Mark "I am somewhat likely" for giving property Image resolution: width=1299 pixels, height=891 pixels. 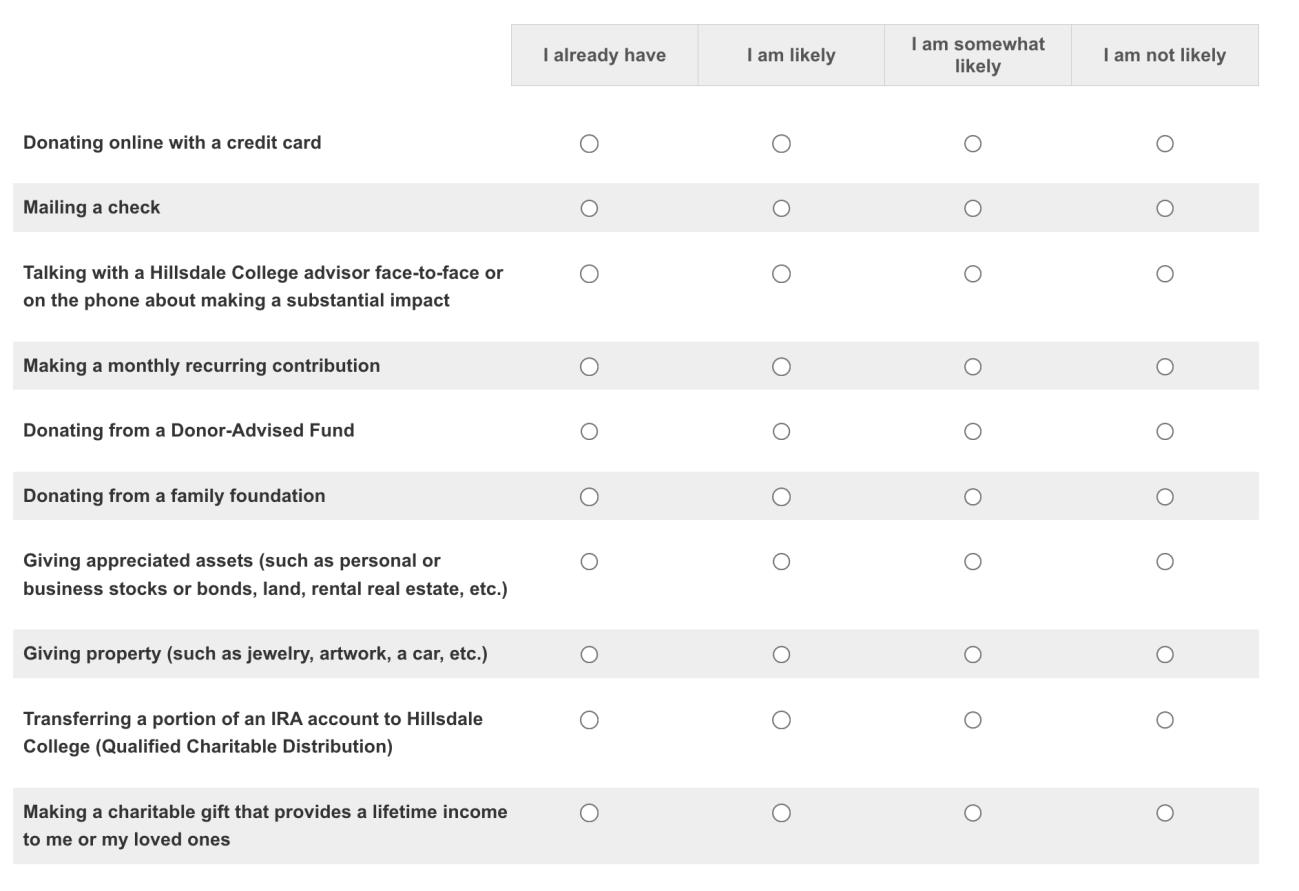[x=972, y=655]
